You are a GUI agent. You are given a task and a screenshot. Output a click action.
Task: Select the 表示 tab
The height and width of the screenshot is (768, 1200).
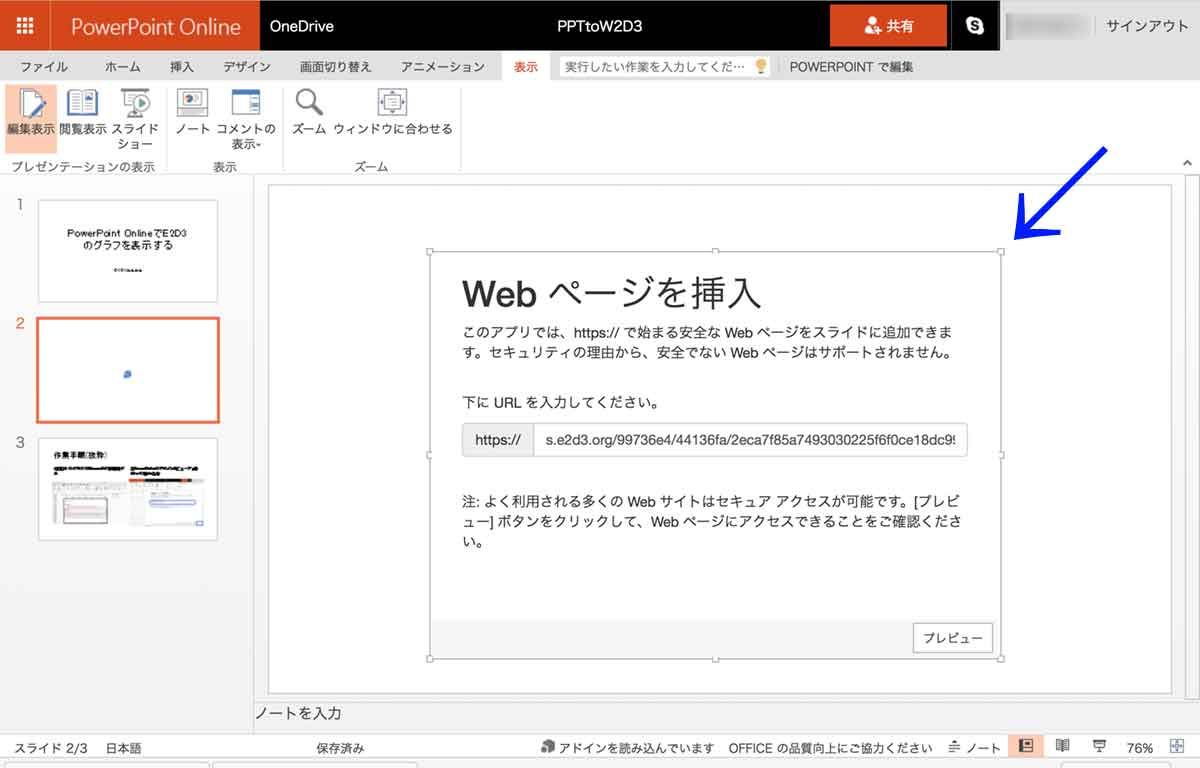(526, 67)
